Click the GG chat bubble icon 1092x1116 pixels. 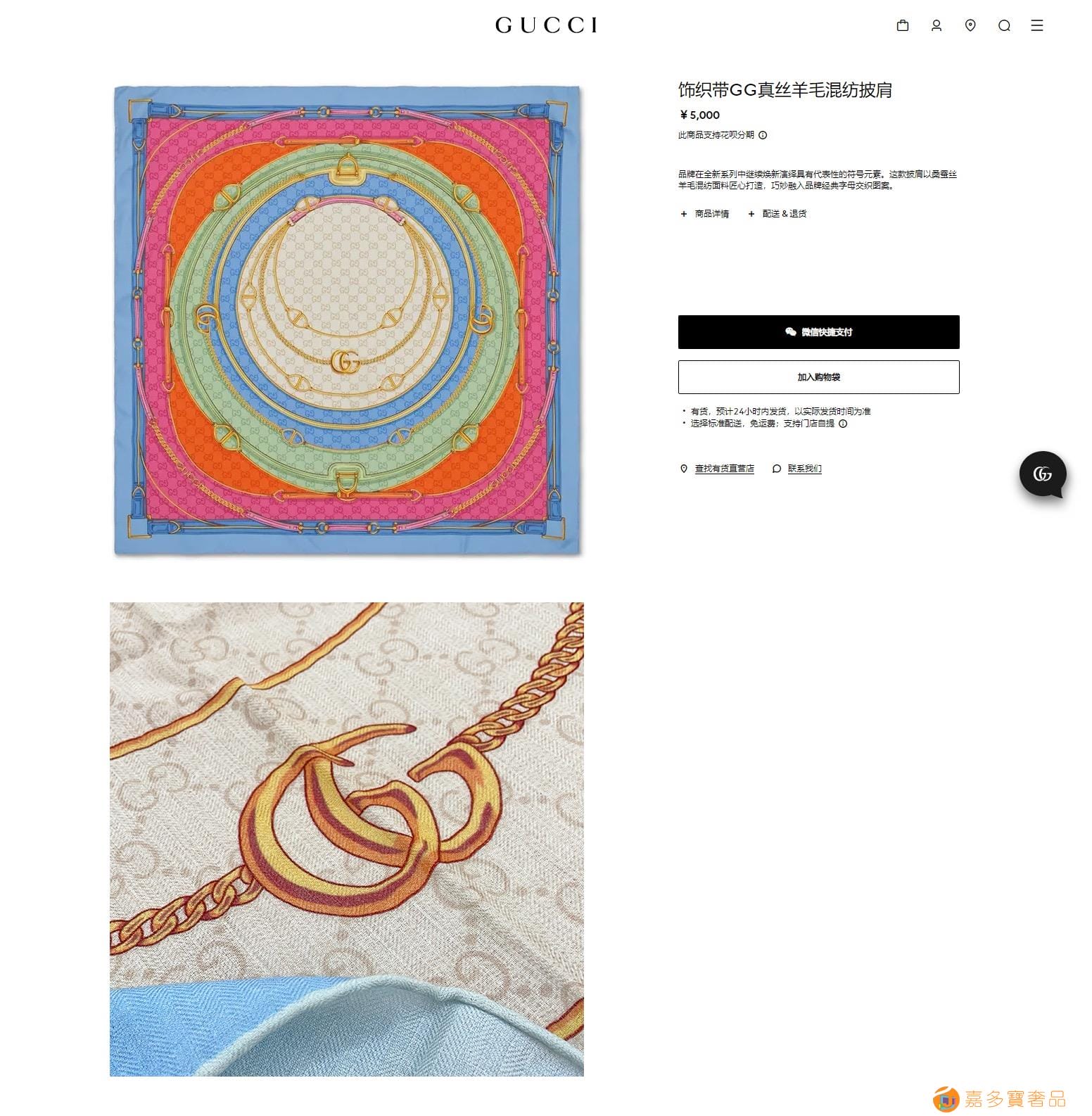click(x=1043, y=474)
